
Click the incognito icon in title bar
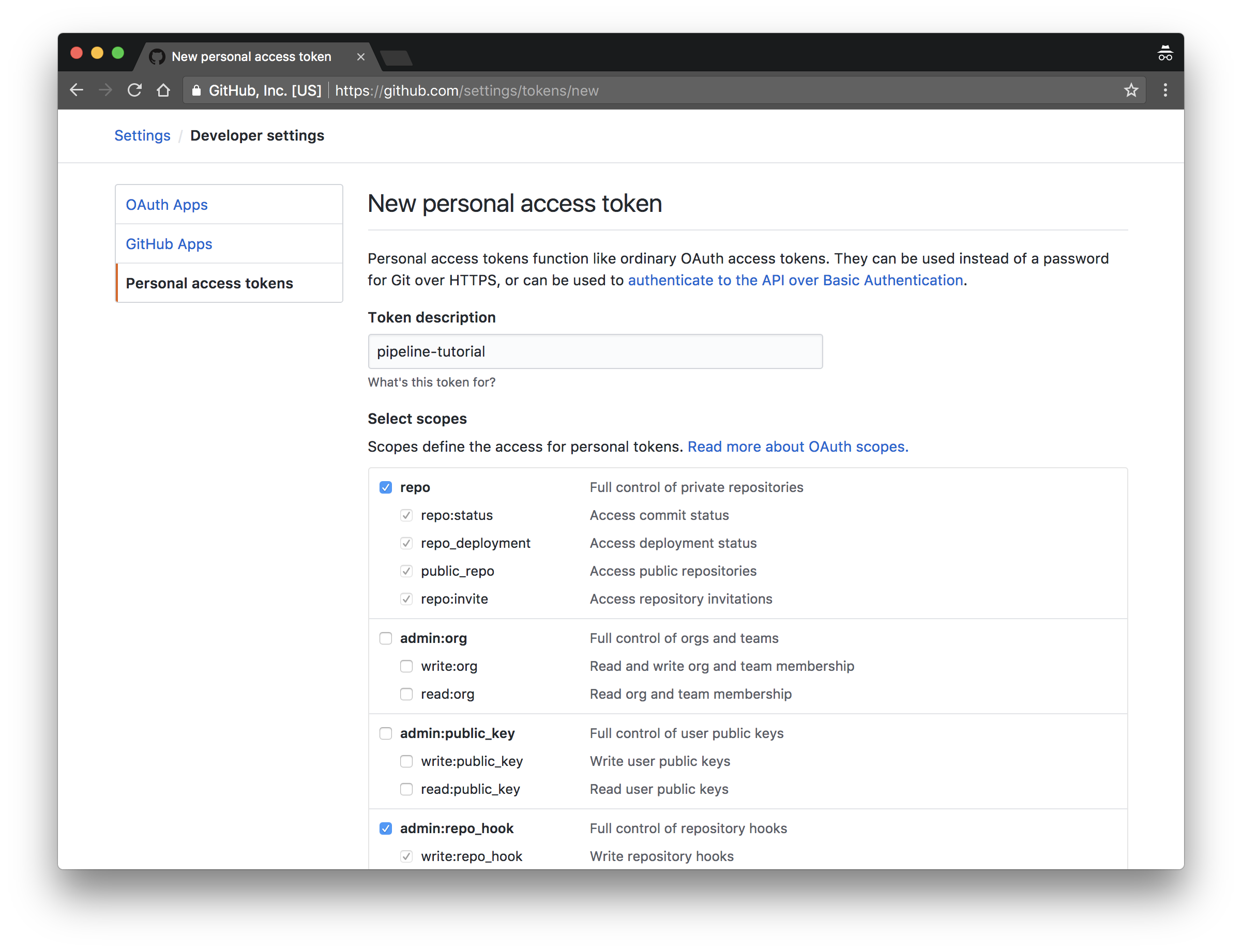tap(1165, 53)
